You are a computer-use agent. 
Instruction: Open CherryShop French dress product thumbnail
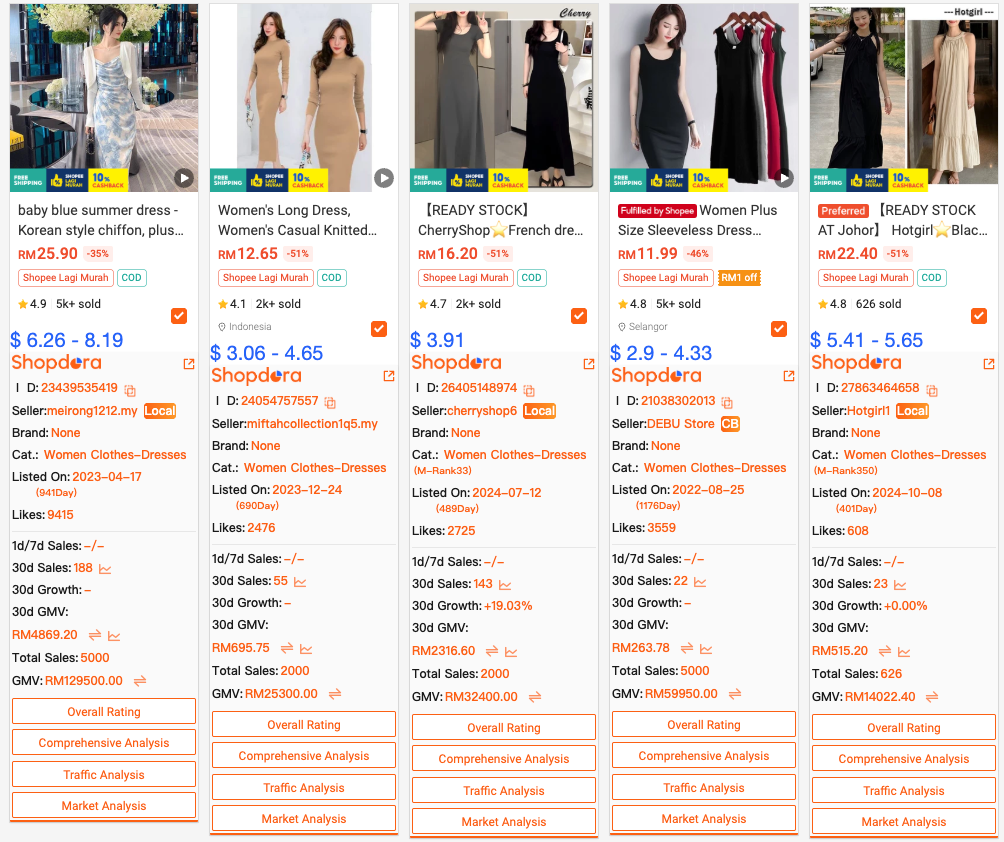tap(504, 97)
